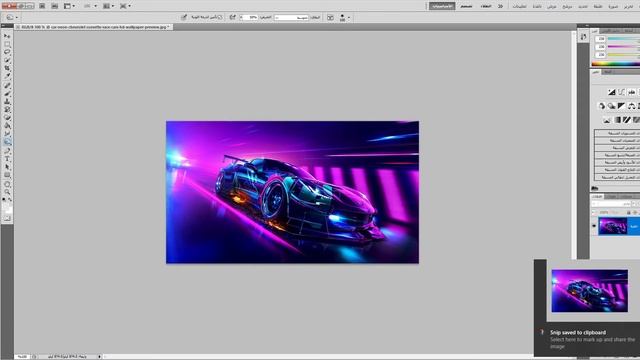640x360 pixels.
Task: Select the Quick Selection tool
Action: point(7,60)
